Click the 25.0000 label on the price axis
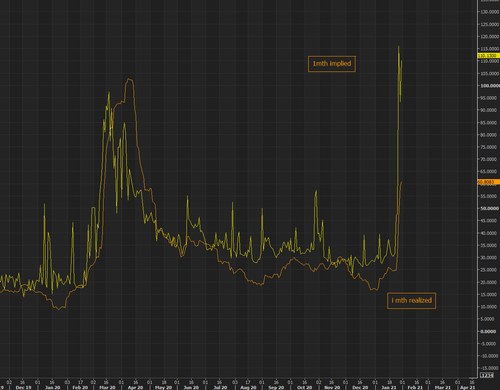The height and width of the screenshot is (390, 500). [489, 270]
